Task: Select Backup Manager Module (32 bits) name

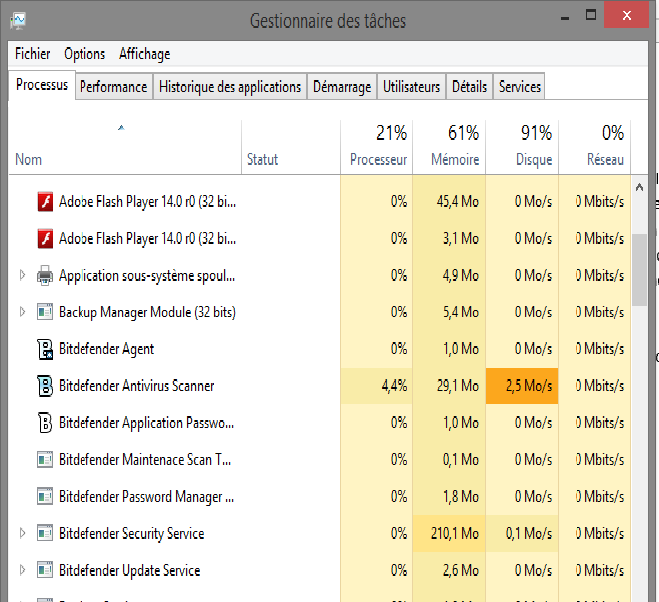Action: (147, 312)
